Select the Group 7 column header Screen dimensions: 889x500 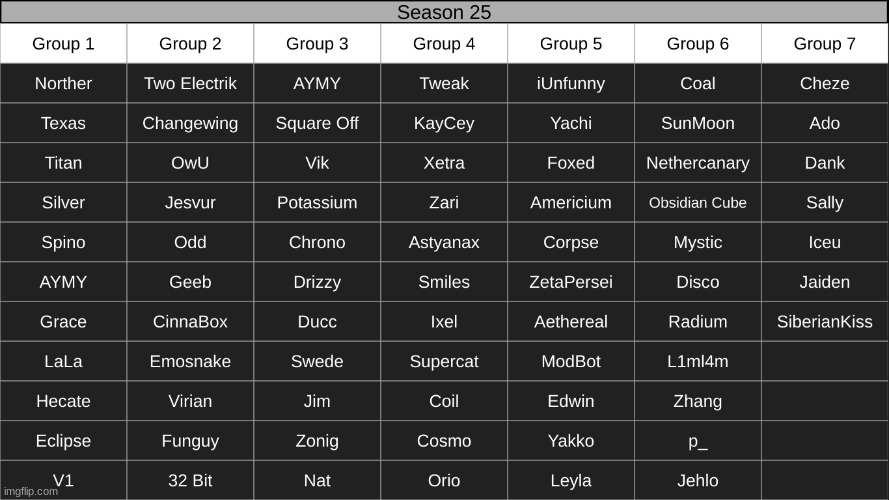coord(825,44)
